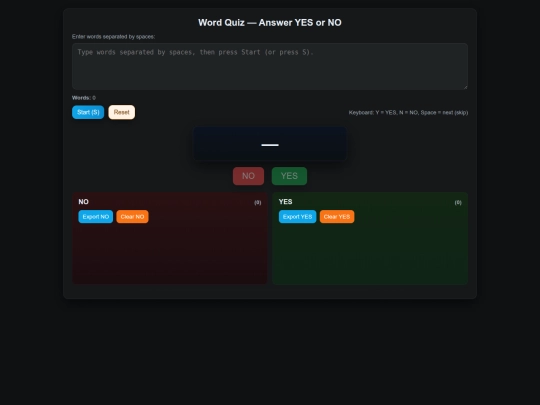This screenshot has width=540, height=405.
Task: Clear the YES word list
Action: pos(337,217)
